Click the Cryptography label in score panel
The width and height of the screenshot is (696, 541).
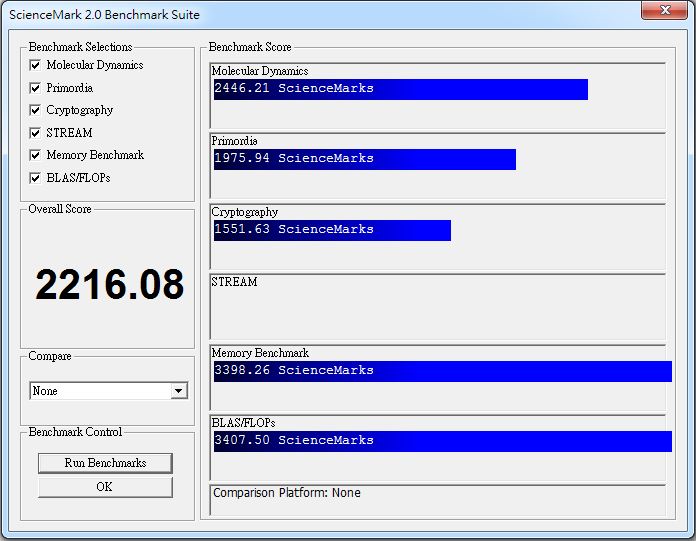(x=245, y=212)
